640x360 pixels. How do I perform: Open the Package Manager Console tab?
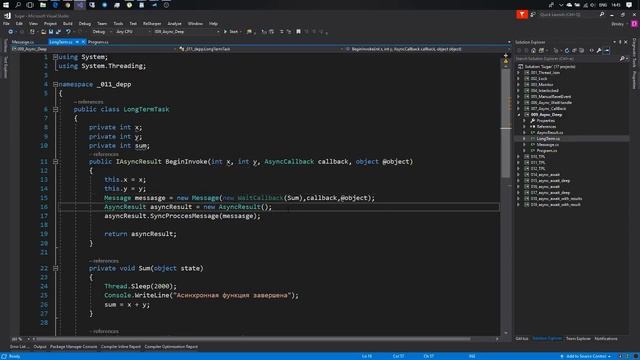pyautogui.click(x=73, y=347)
